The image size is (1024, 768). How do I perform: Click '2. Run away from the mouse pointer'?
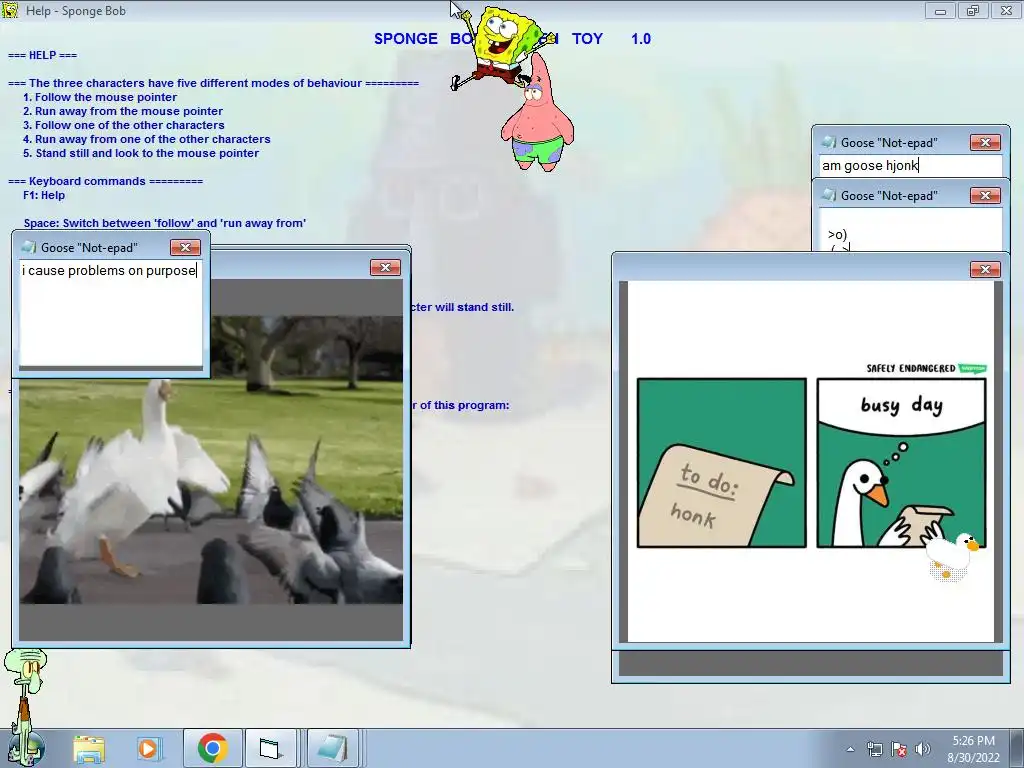point(123,111)
